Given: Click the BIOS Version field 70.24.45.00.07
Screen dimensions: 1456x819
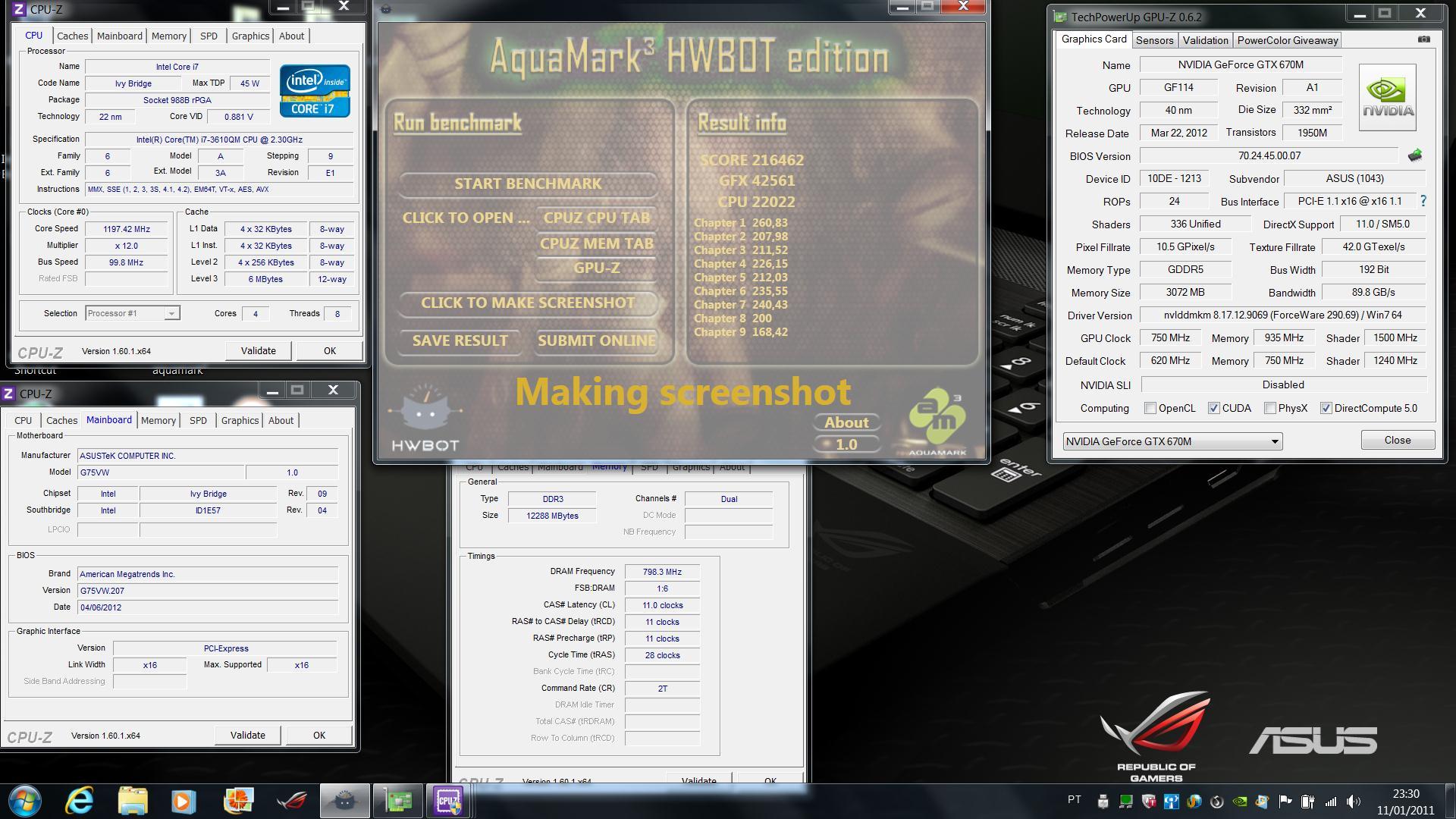Looking at the screenshot, I should 1269,155.
